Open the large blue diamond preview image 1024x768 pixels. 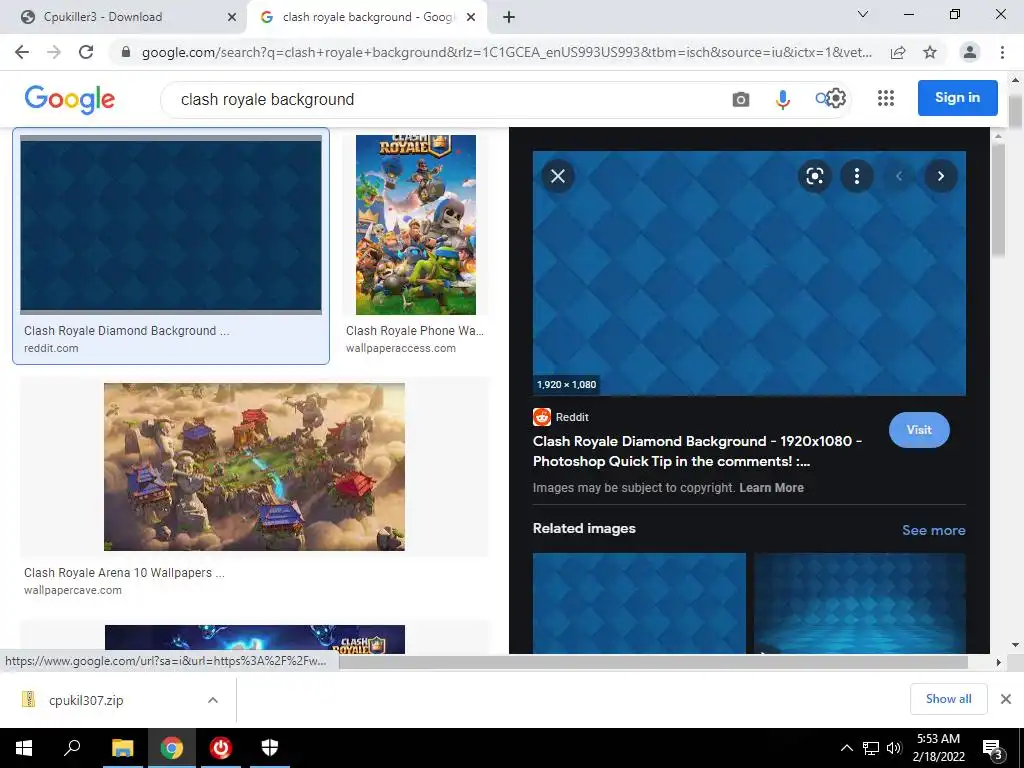pos(749,273)
